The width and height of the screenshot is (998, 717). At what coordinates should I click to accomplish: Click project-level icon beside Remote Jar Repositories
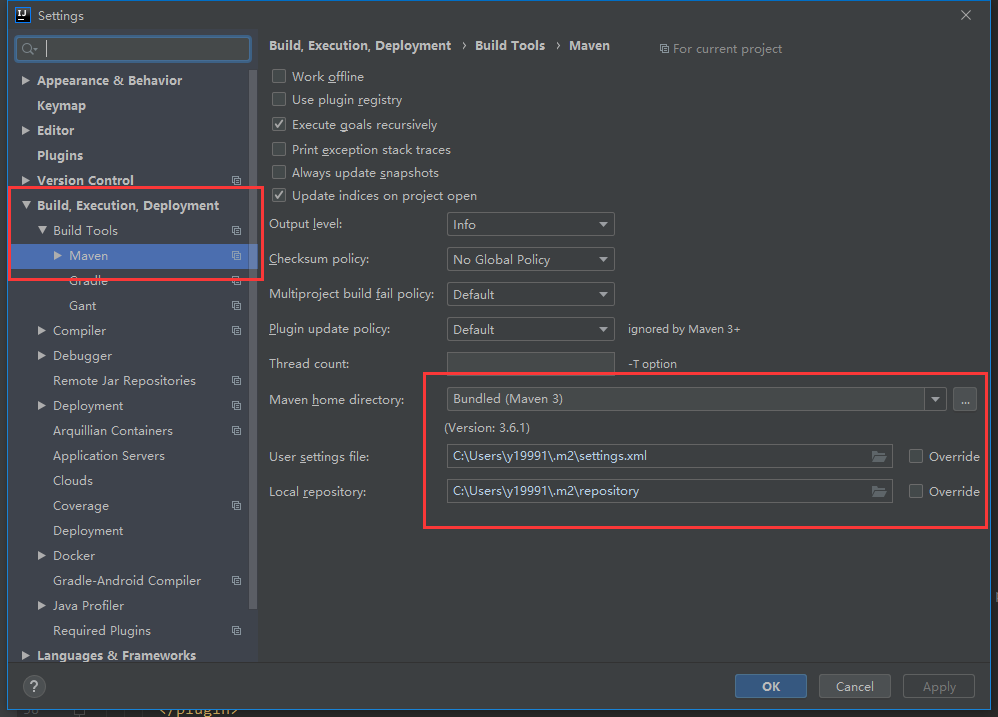(237, 380)
